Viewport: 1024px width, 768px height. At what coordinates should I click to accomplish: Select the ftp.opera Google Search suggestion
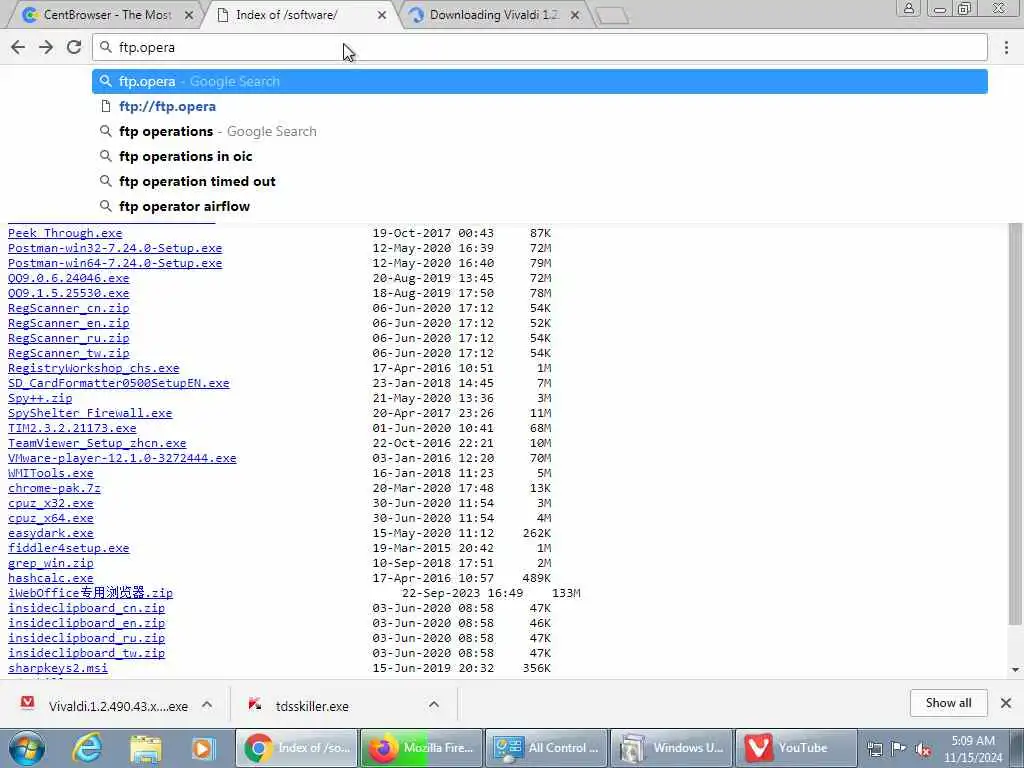point(539,82)
